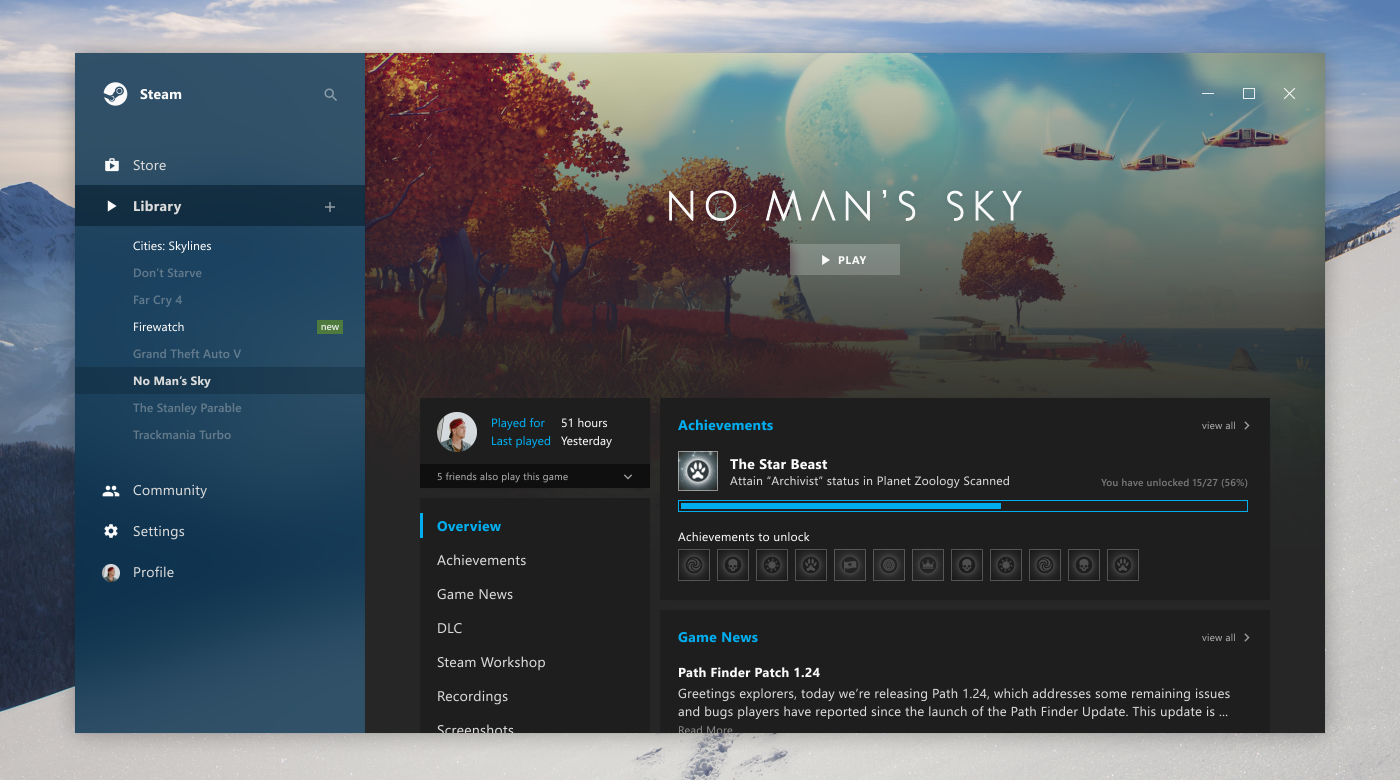Viewport: 1400px width, 780px height.
Task: Open the Recordings tab
Action: pos(472,696)
